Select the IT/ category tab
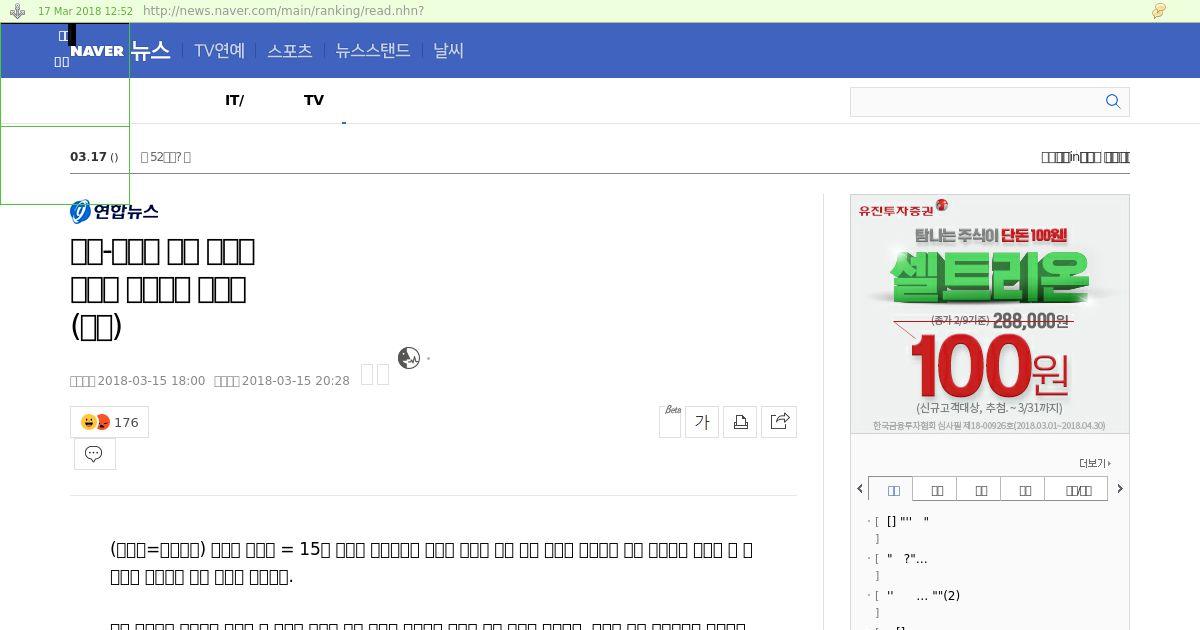This screenshot has width=1200, height=630. 234,100
